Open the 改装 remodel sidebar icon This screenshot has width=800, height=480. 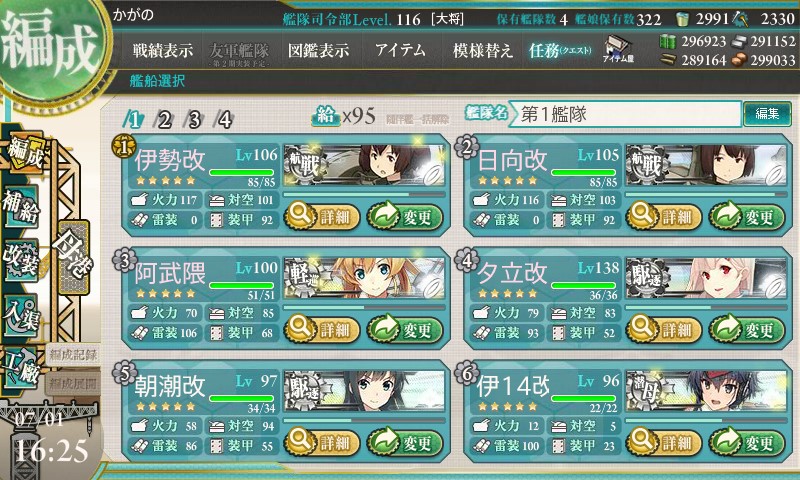pyautogui.click(x=20, y=260)
